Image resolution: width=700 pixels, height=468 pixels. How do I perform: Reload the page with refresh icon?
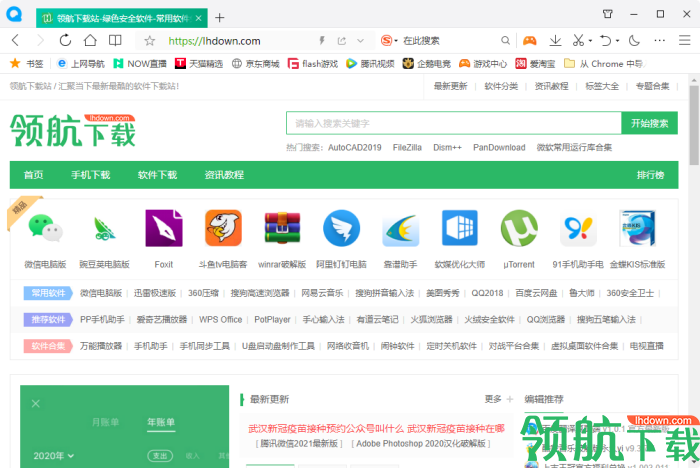(65, 41)
